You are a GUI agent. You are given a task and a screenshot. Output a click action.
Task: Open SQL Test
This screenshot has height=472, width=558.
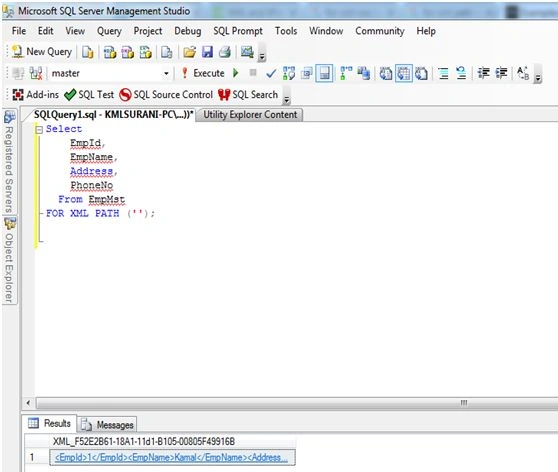click(x=89, y=95)
